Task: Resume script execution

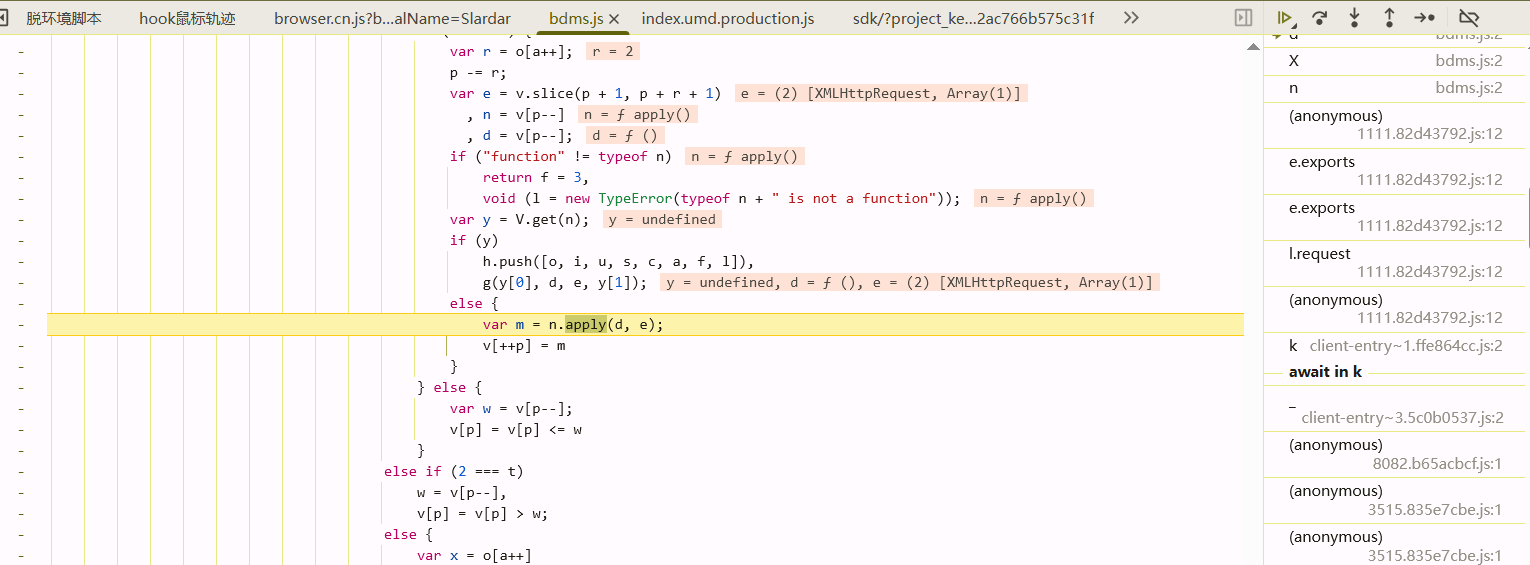Action: pos(1285,18)
